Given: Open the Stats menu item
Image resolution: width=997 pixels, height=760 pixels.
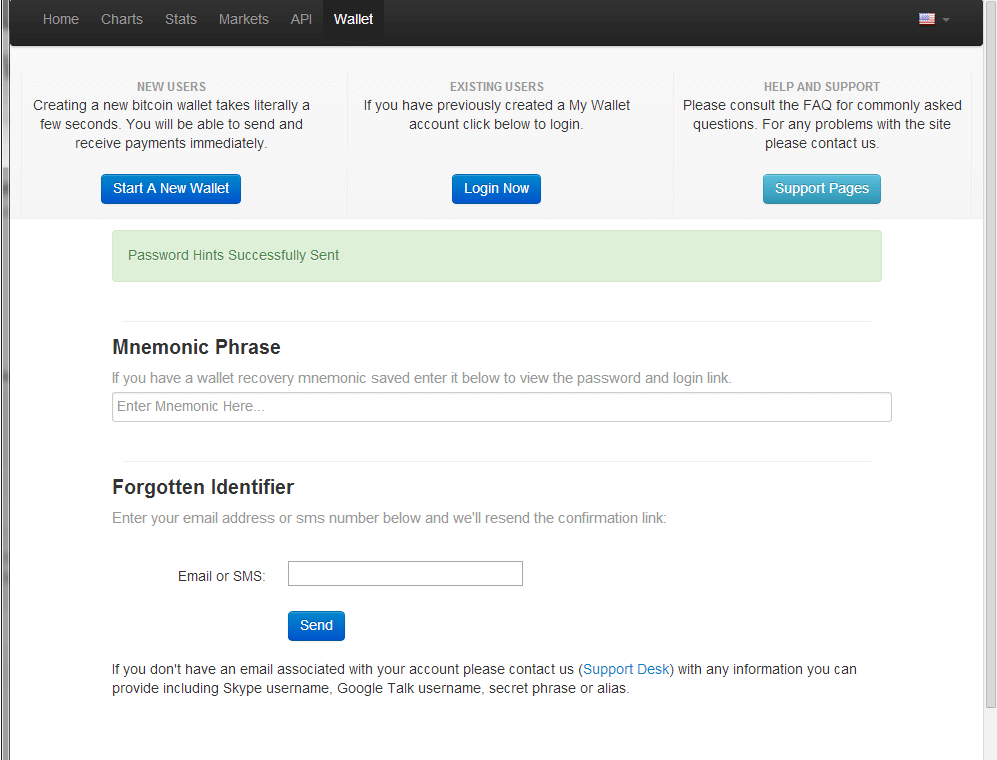Looking at the screenshot, I should pyautogui.click(x=181, y=19).
